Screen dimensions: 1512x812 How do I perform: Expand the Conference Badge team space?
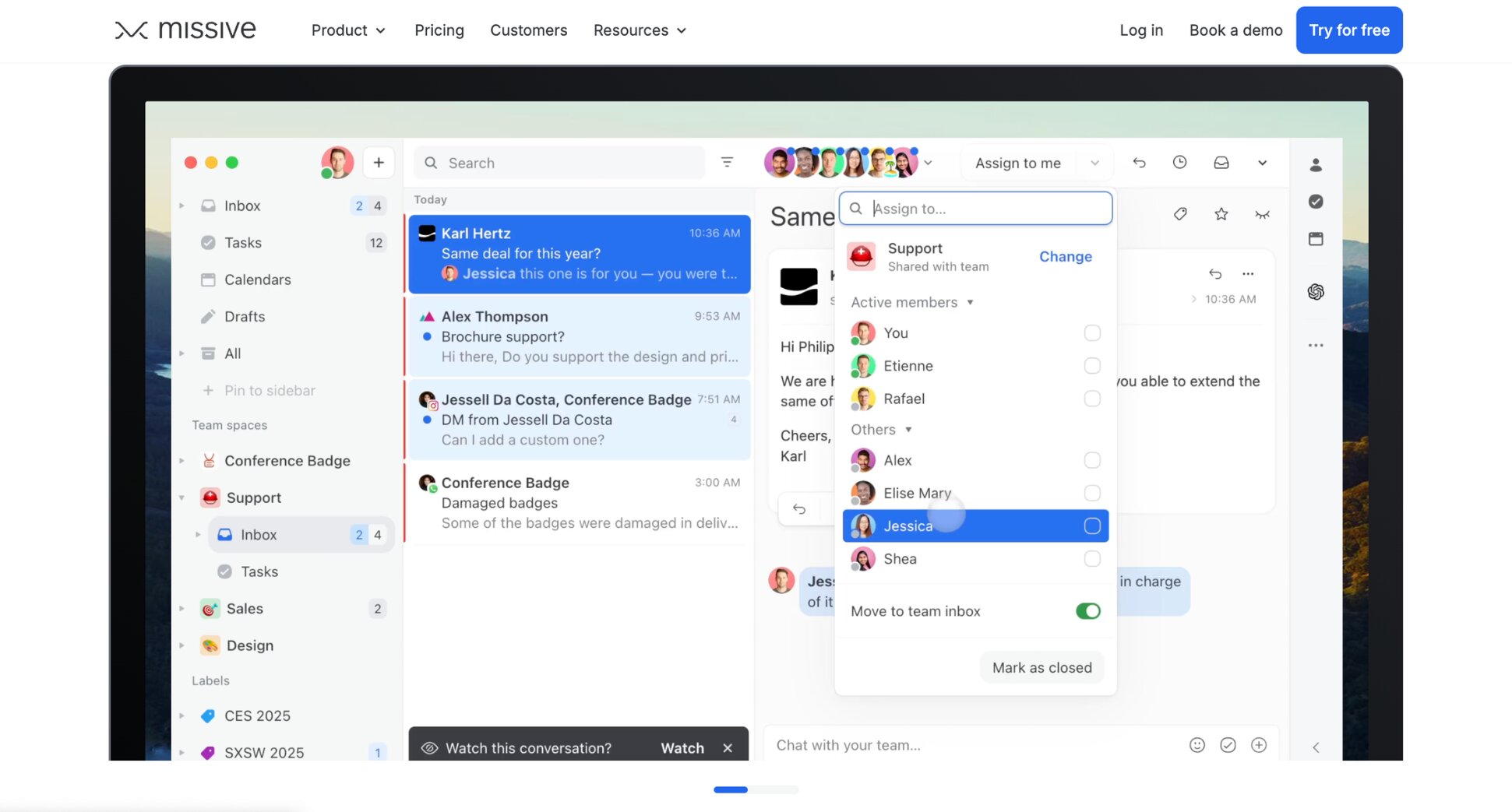182,461
